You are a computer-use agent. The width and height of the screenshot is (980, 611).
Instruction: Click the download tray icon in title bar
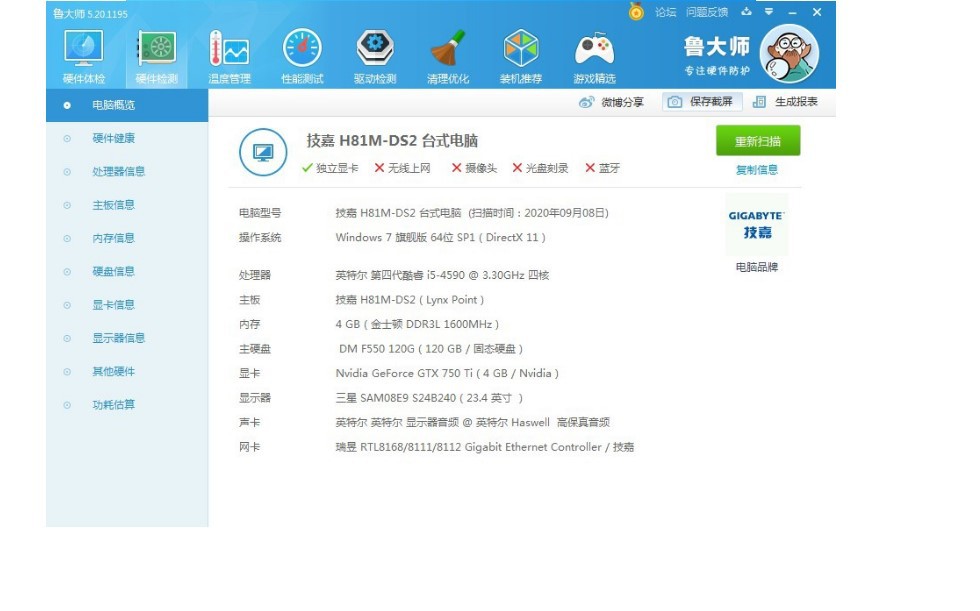tap(746, 12)
